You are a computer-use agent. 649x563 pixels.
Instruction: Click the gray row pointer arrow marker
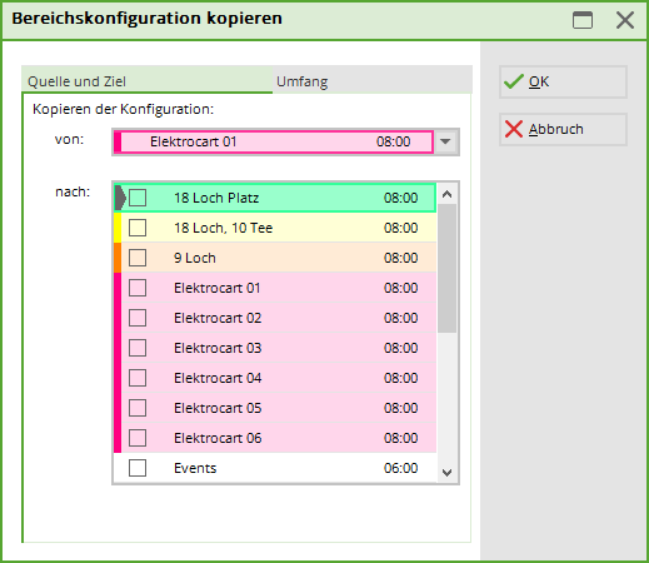click(x=120, y=198)
